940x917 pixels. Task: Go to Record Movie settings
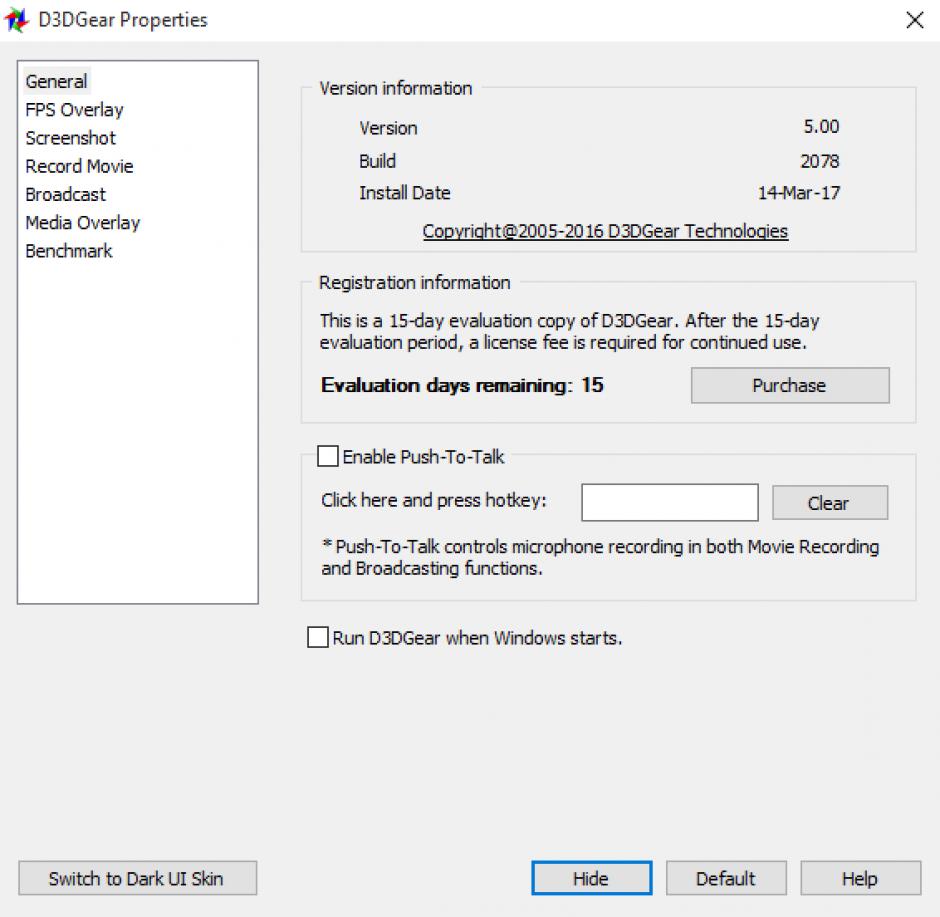[79, 166]
